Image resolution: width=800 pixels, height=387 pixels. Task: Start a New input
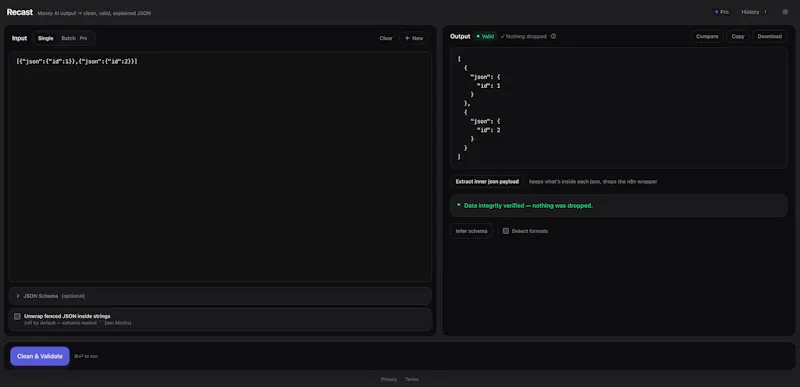pos(414,38)
